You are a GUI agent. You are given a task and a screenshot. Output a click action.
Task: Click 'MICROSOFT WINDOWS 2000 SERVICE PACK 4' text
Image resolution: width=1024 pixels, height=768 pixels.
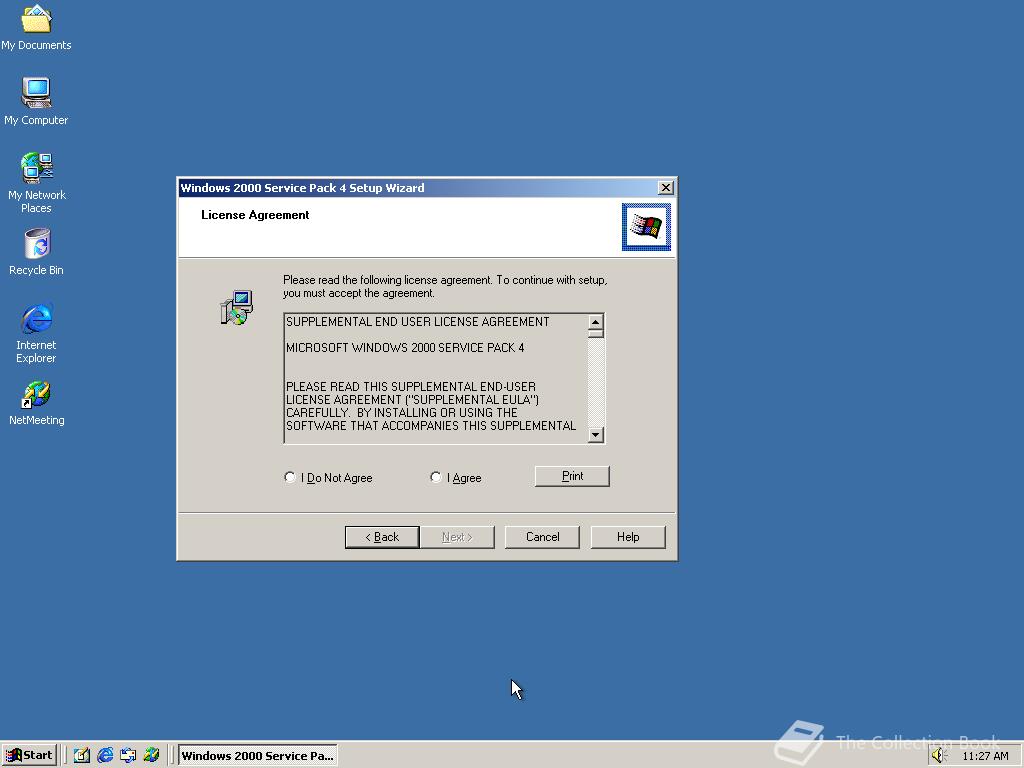[405, 348]
